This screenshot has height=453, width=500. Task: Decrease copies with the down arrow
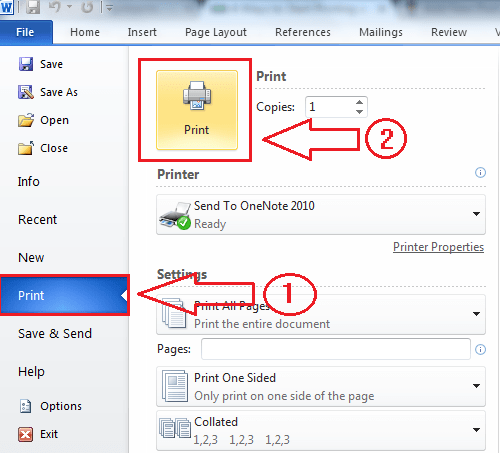tap(359, 112)
